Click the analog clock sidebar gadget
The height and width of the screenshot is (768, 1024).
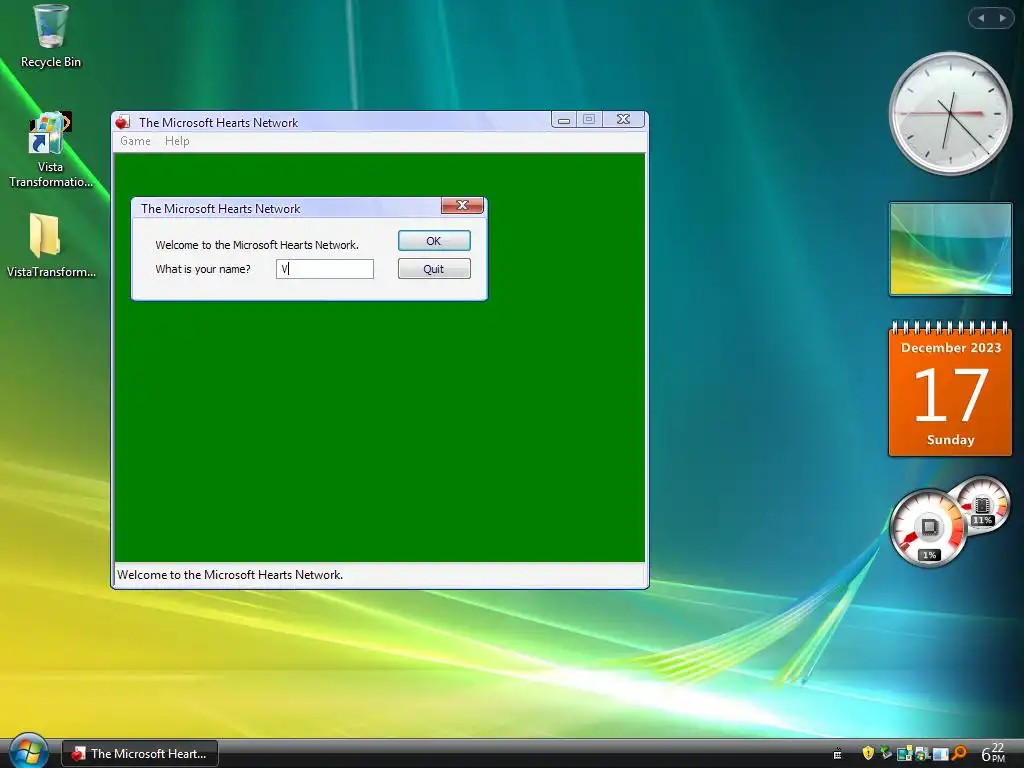950,114
